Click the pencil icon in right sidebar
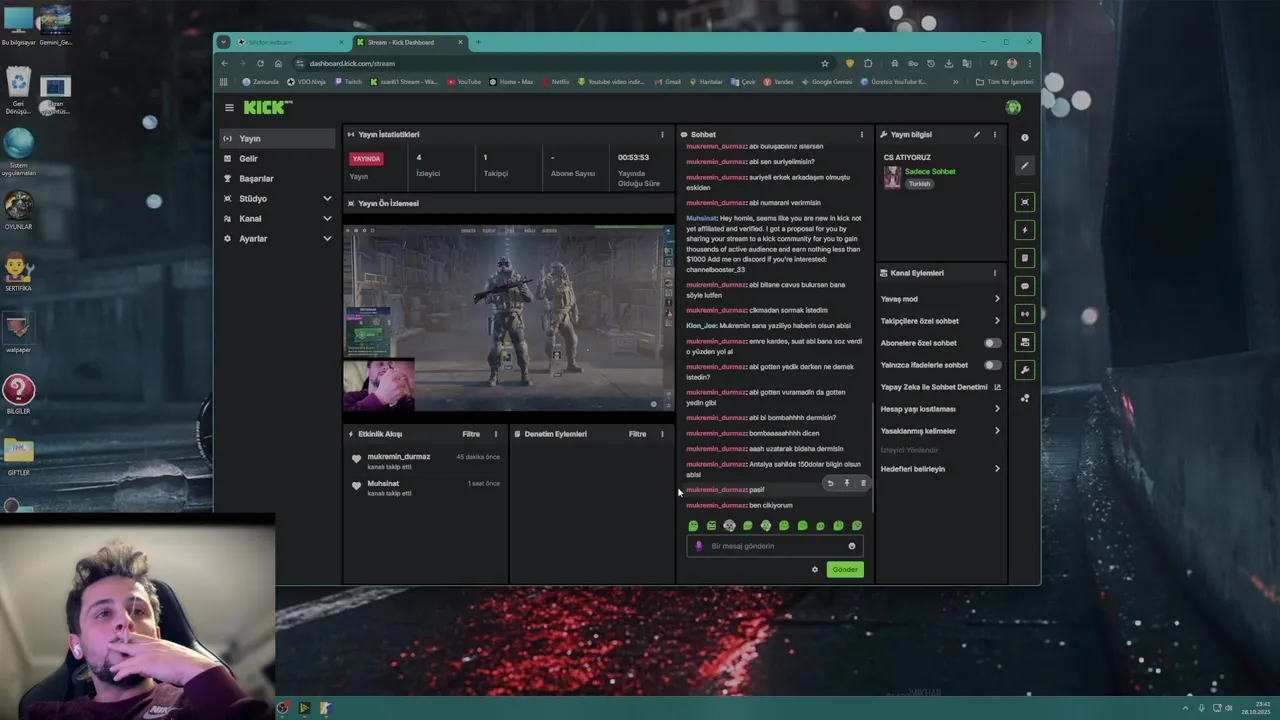 1024,166
